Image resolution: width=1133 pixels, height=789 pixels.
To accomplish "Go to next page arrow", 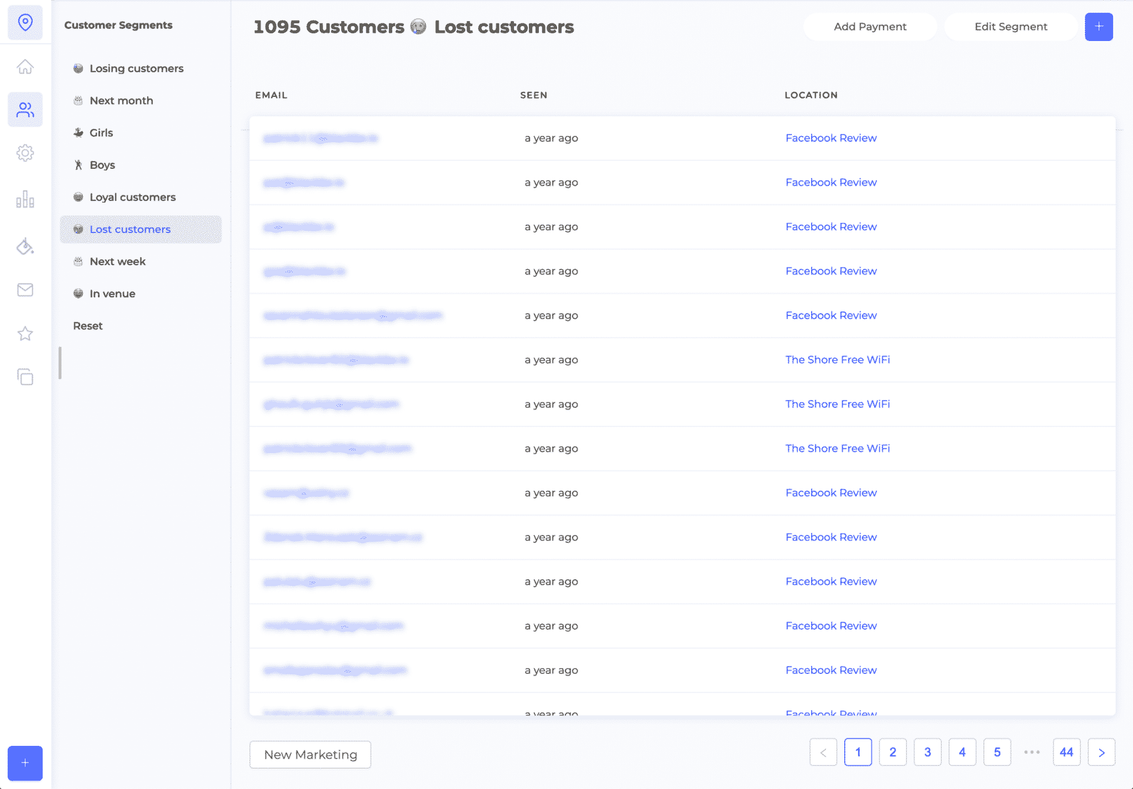I will (1101, 752).
